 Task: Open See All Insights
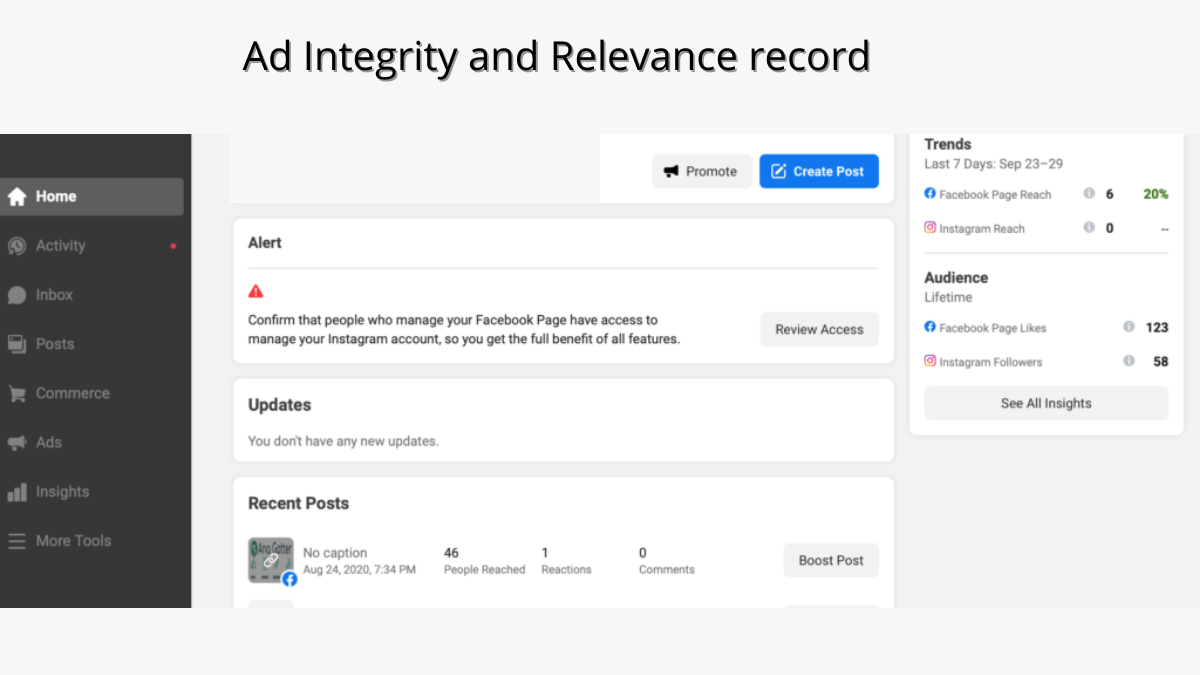[x=1046, y=404]
